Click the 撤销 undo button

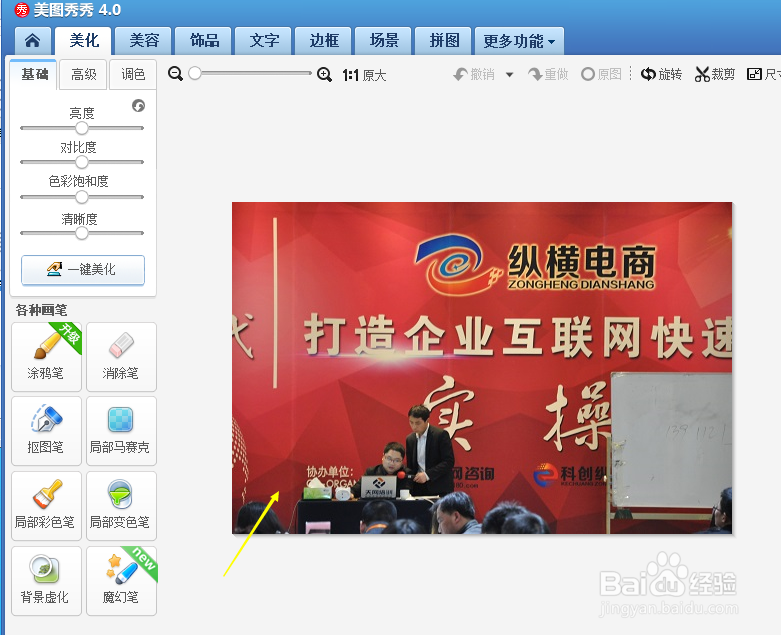474,75
